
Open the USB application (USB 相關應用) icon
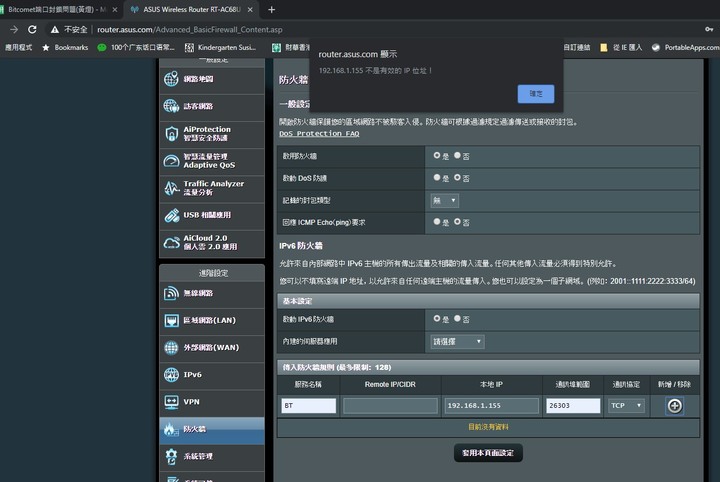(x=171, y=215)
